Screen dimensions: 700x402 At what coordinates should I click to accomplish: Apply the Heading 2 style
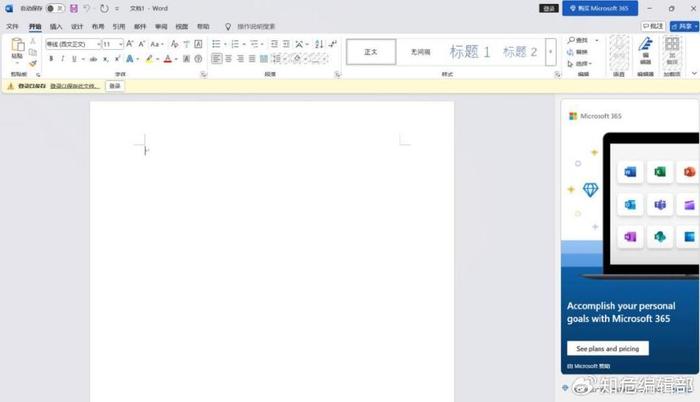[x=520, y=52]
